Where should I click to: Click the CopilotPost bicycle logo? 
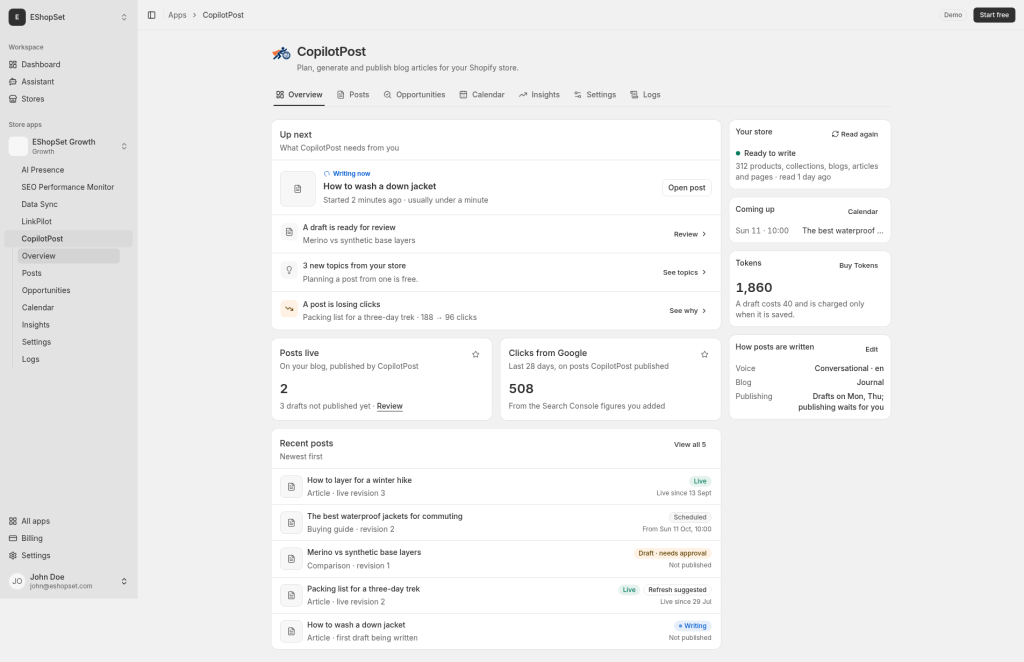pos(281,54)
